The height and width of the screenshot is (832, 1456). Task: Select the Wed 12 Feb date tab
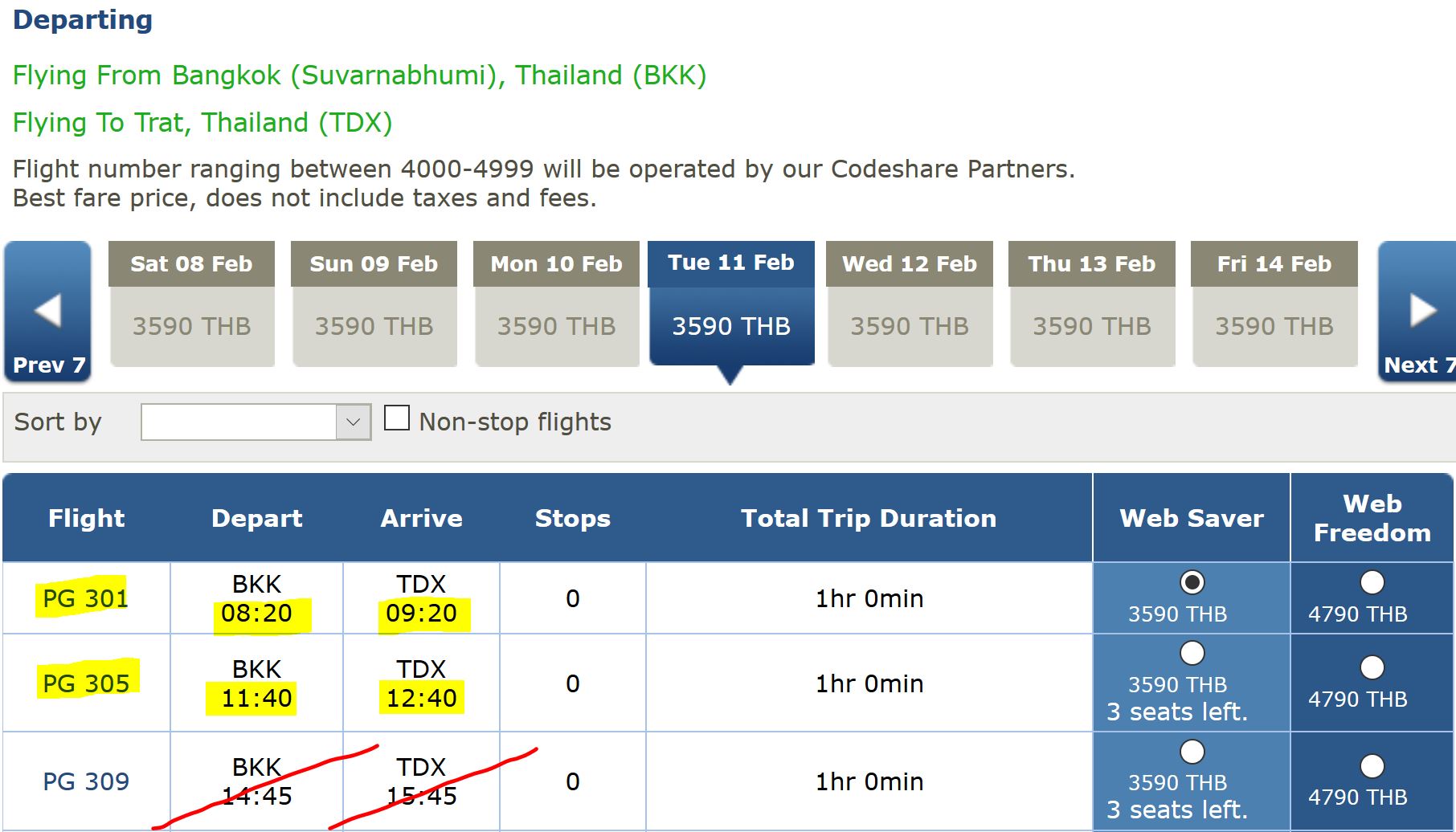910,304
